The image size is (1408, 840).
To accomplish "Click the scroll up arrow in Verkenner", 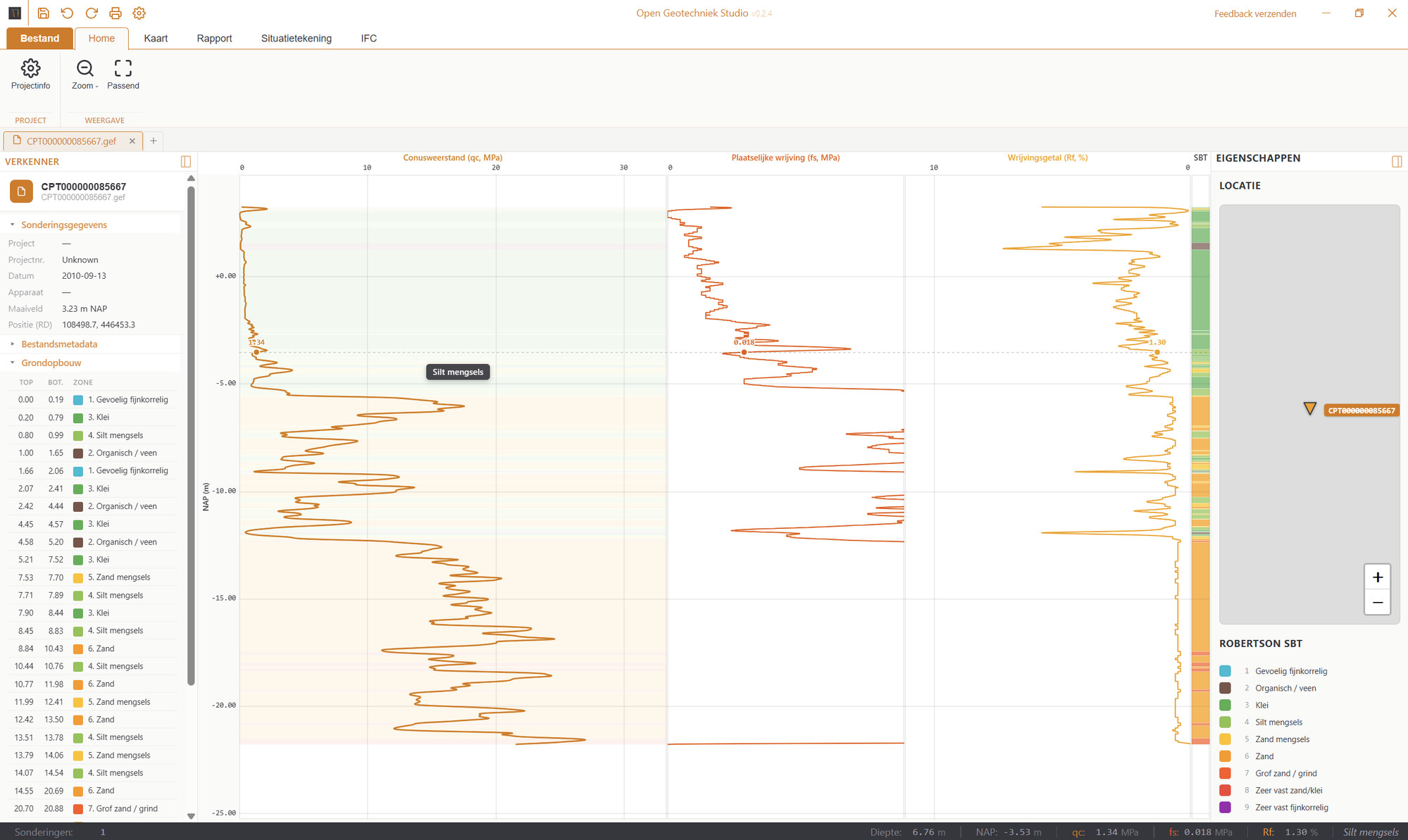I will coord(191,179).
